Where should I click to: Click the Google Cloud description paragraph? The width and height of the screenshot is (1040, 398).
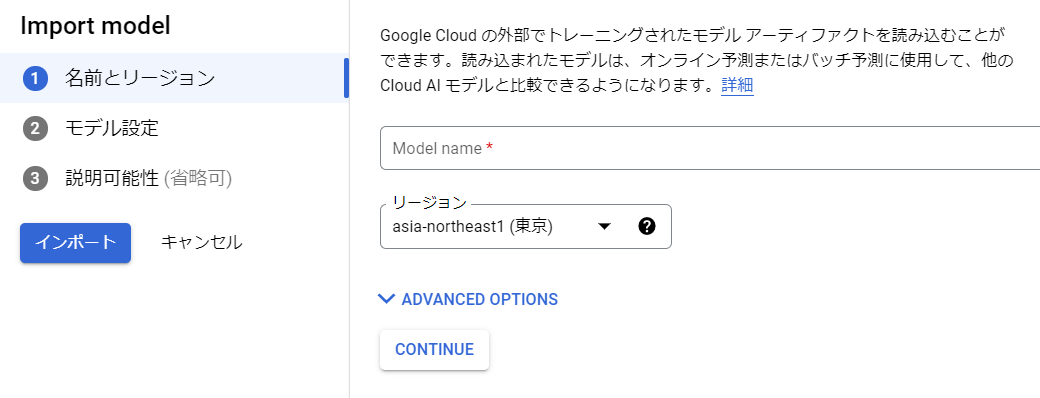pos(688,60)
